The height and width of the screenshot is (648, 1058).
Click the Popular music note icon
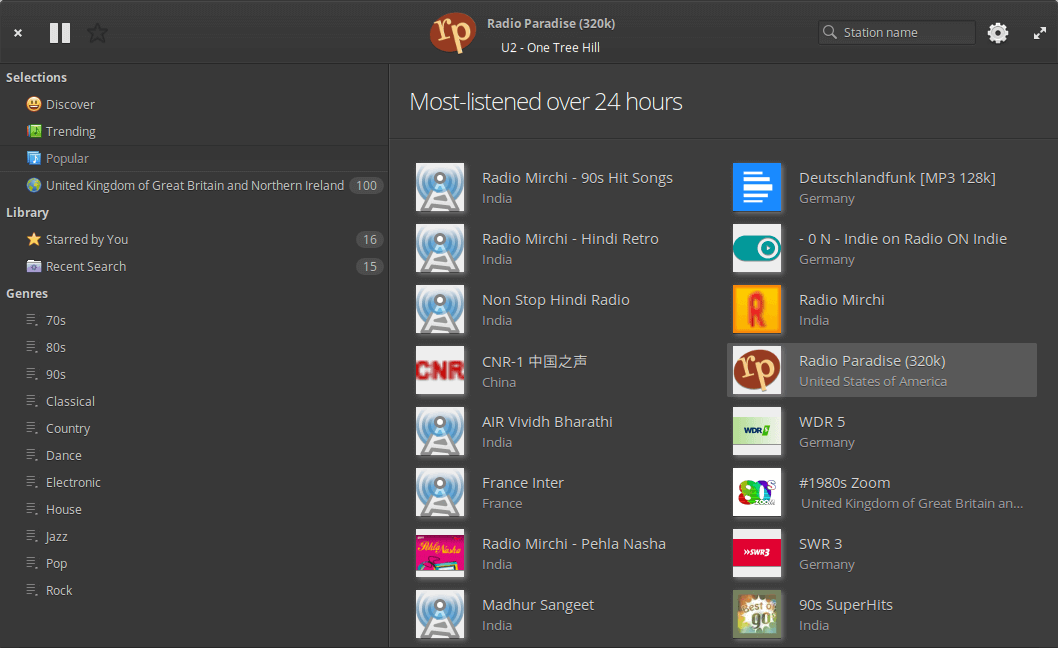(34, 157)
